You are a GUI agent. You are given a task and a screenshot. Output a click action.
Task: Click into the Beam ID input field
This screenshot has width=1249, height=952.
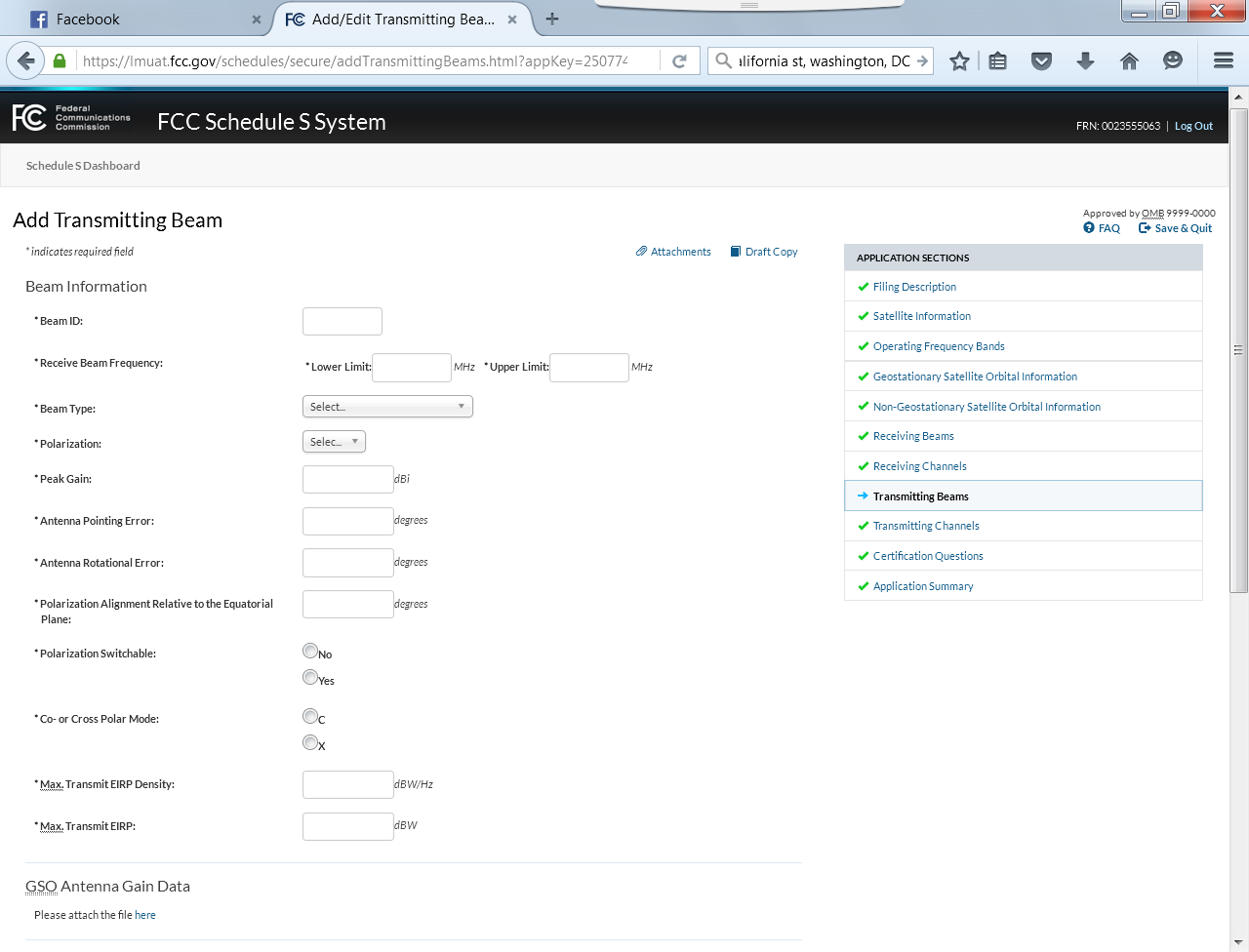point(342,321)
